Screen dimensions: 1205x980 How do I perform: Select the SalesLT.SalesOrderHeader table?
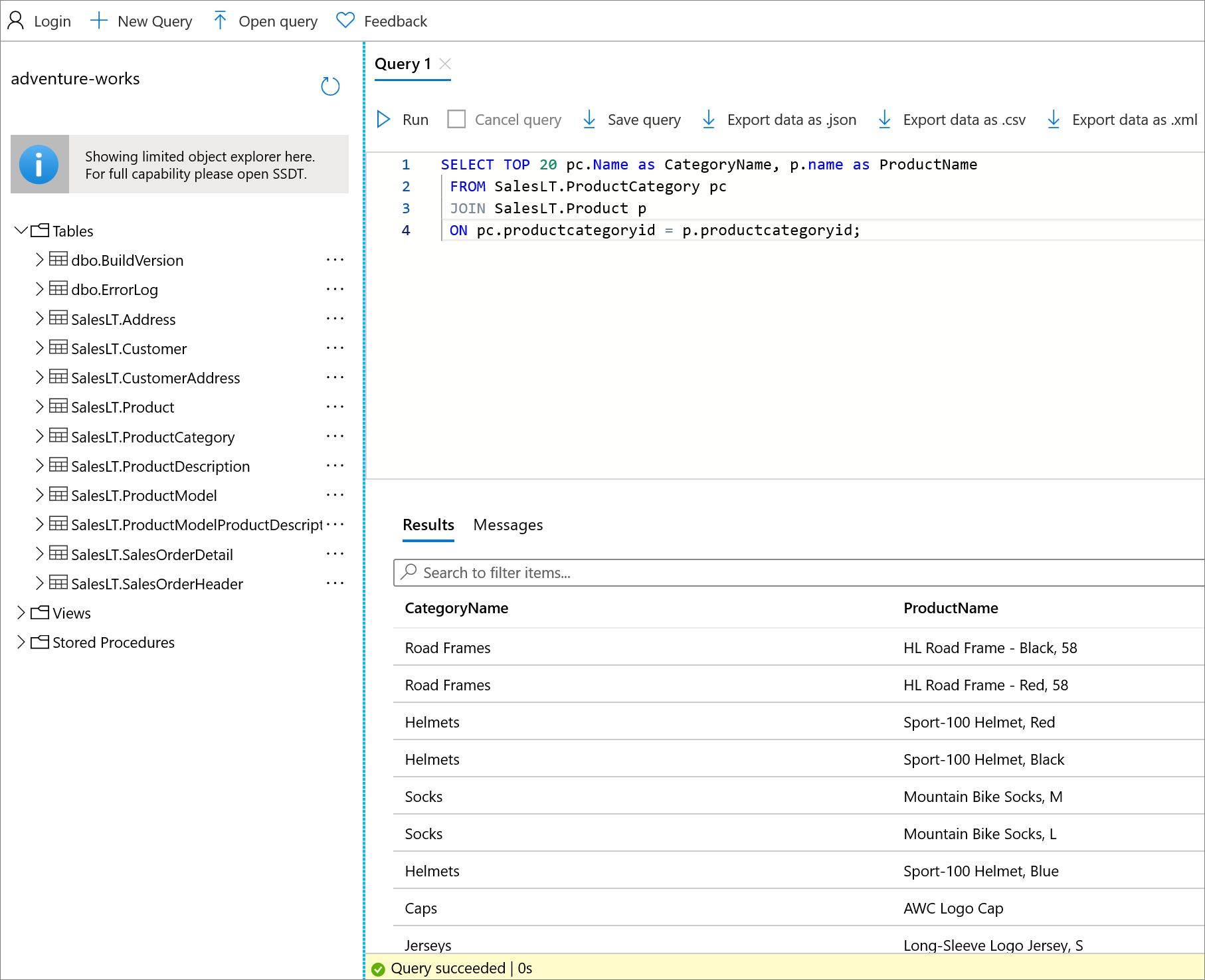157,584
